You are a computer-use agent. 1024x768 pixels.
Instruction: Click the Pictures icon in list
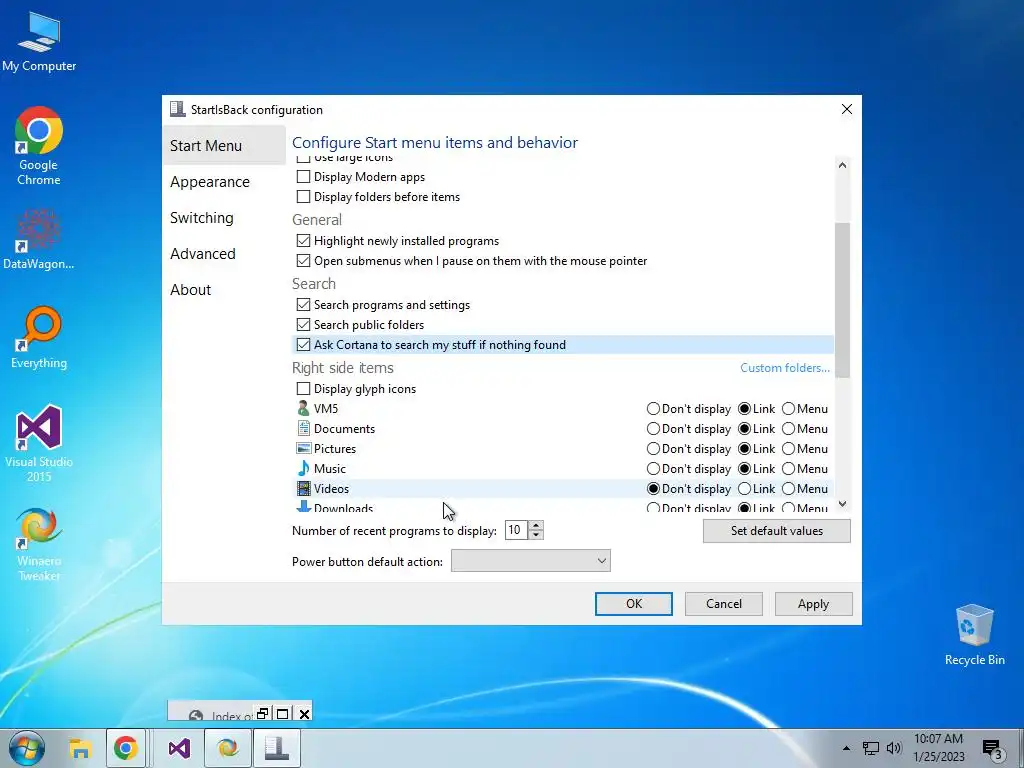pyautogui.click(x=303, y=449)
